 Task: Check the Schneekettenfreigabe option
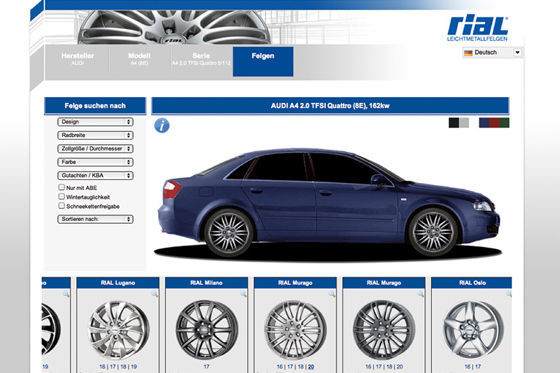61,206
